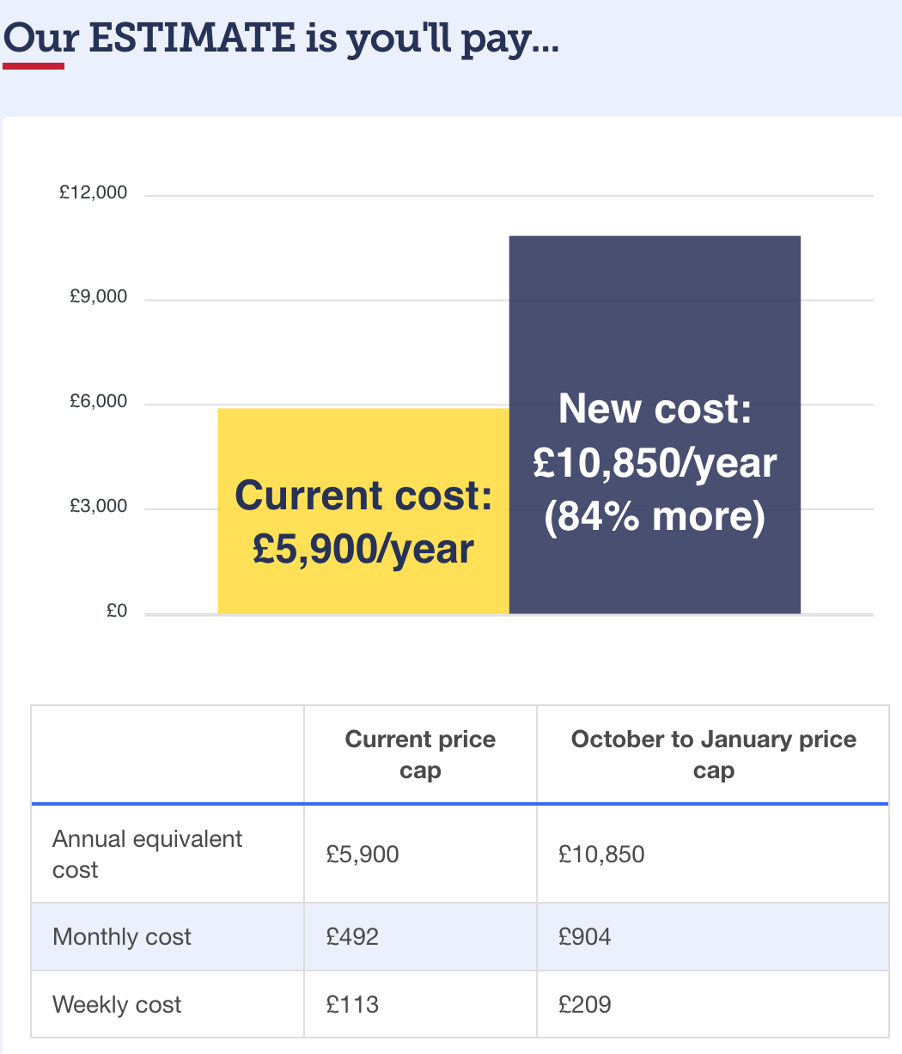
Task: Click the 'Monthly cost' row label
Action: (122, 936)
